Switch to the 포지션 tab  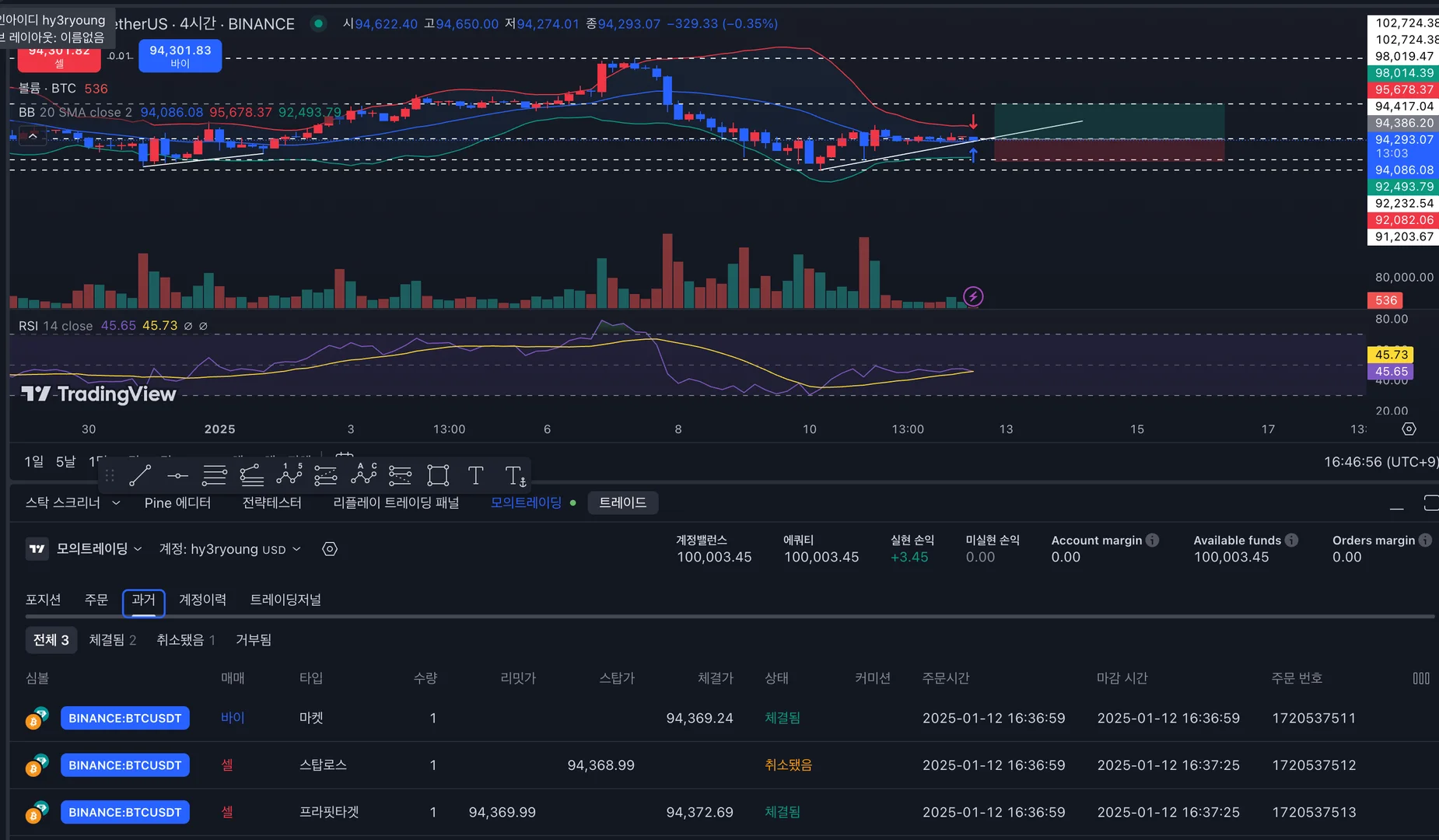click(x=43, y=600)
